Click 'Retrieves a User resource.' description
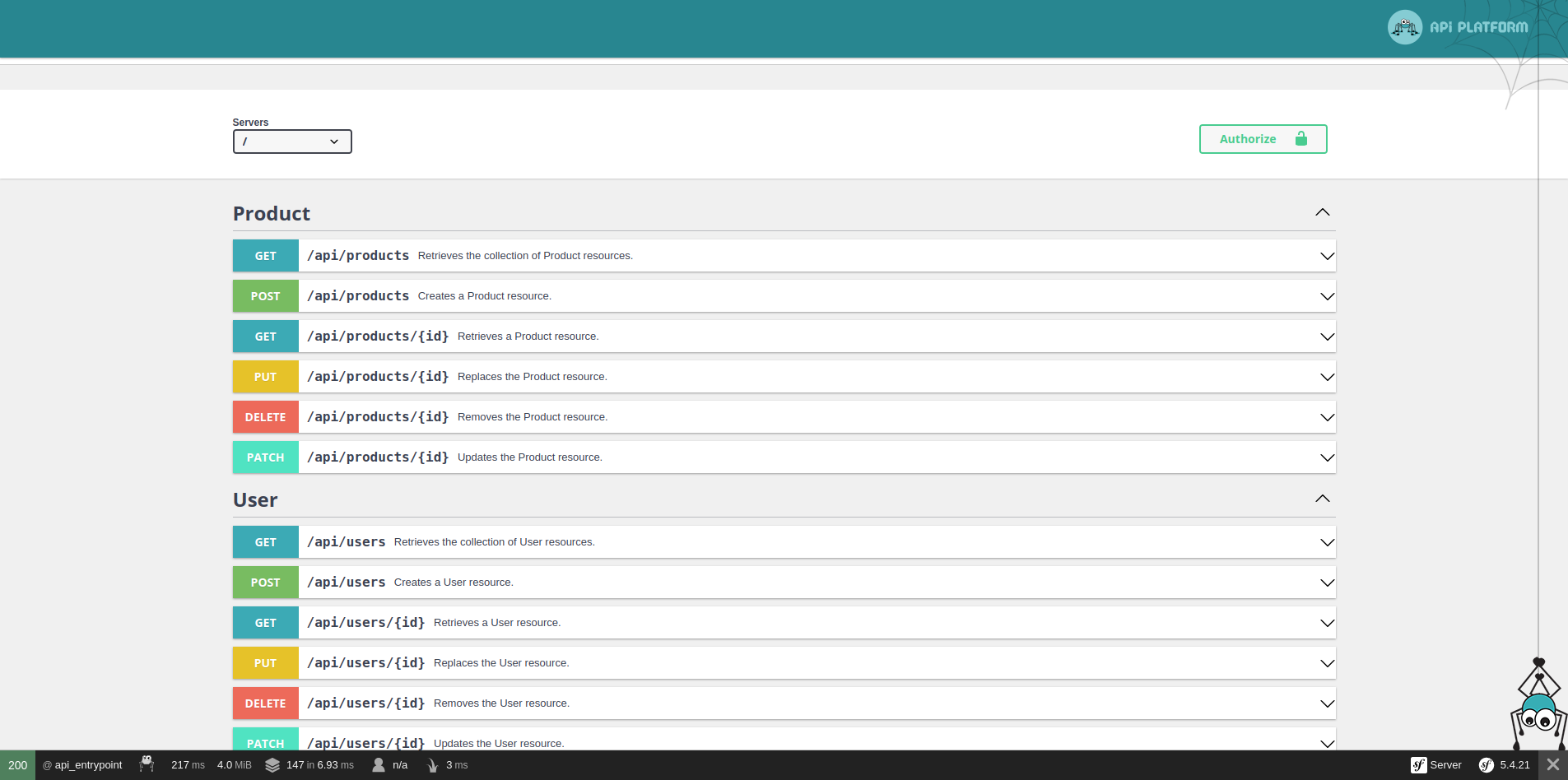This screenshot has width=1568, height=780. pyautogui.click(x=497, y=623)
